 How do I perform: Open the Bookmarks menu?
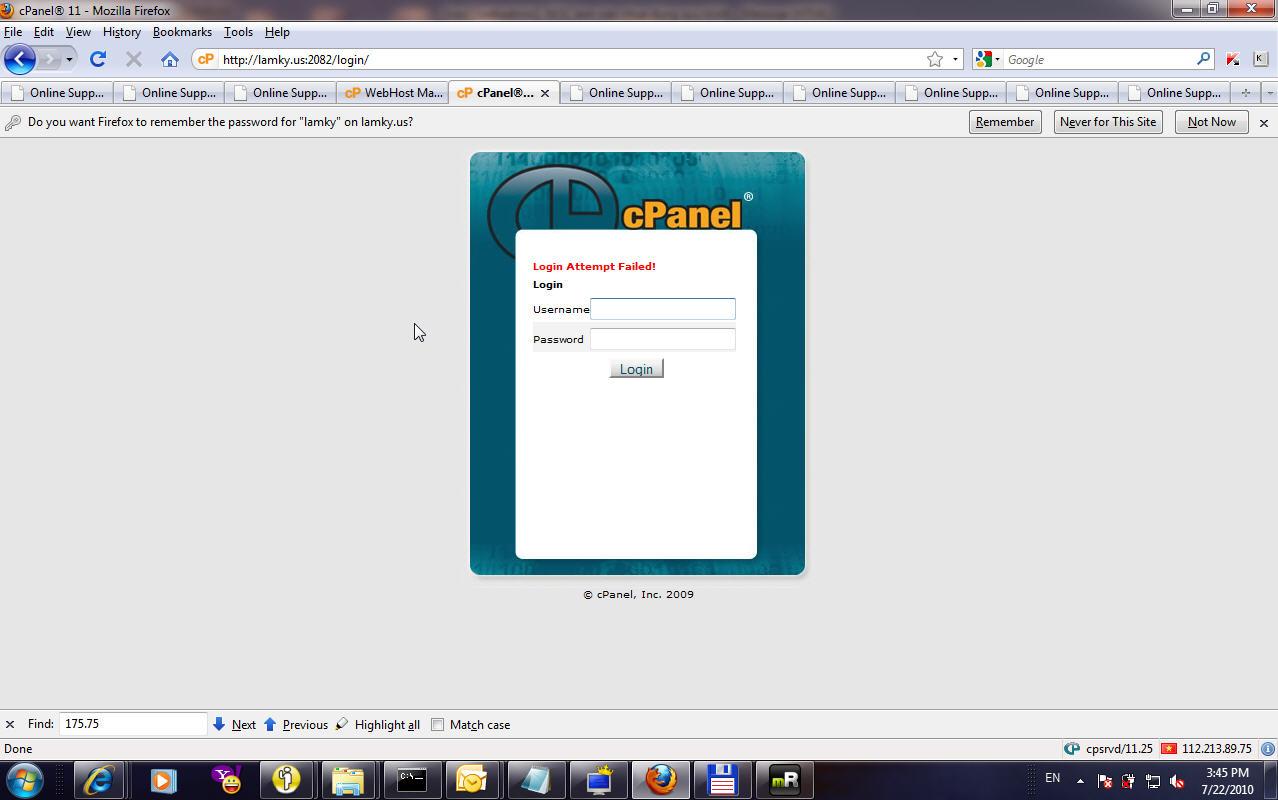coord(182,32)
